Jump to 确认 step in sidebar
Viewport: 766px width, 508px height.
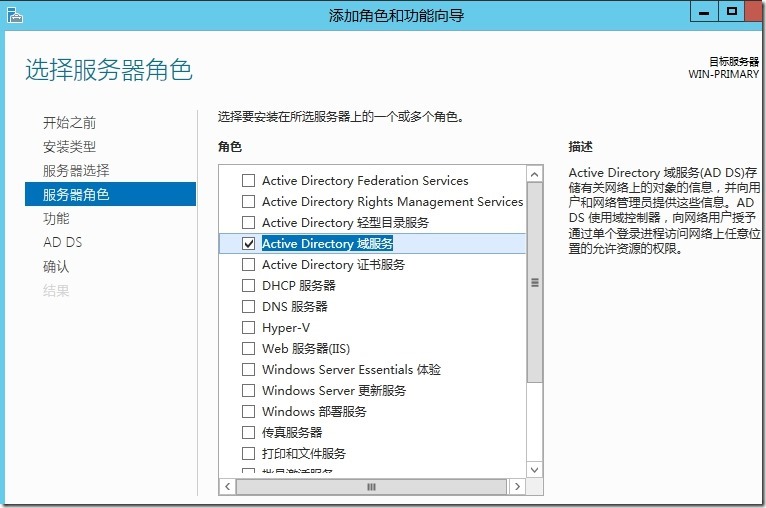coord(56,267)
